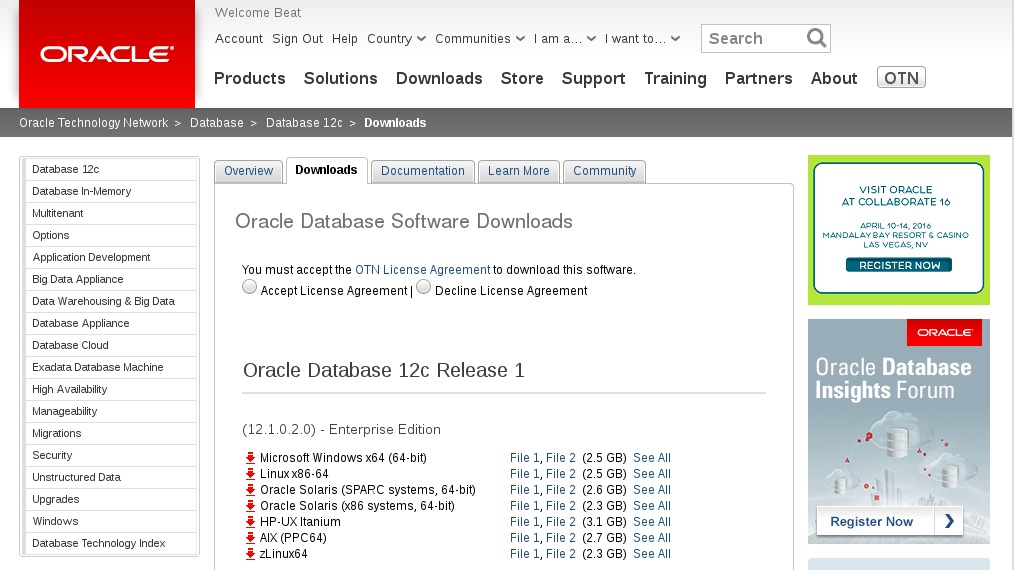Click the Register Now collaborate banner button
This screenshot has width=1014, height=570.
pyautogui.click(x=899, y=265)
